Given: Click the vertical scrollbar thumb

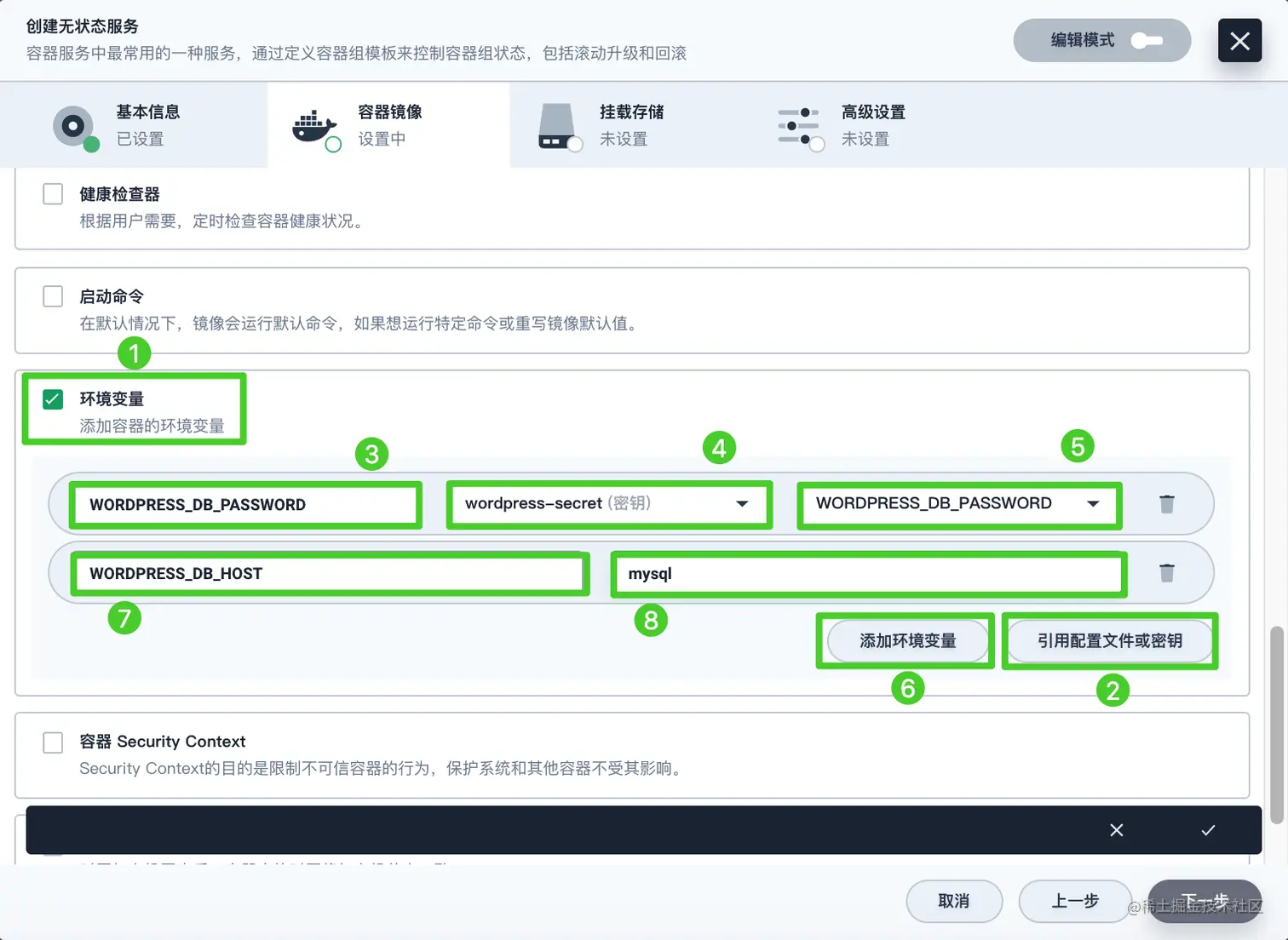Looking at the screenshot, I should [1276, 725].
